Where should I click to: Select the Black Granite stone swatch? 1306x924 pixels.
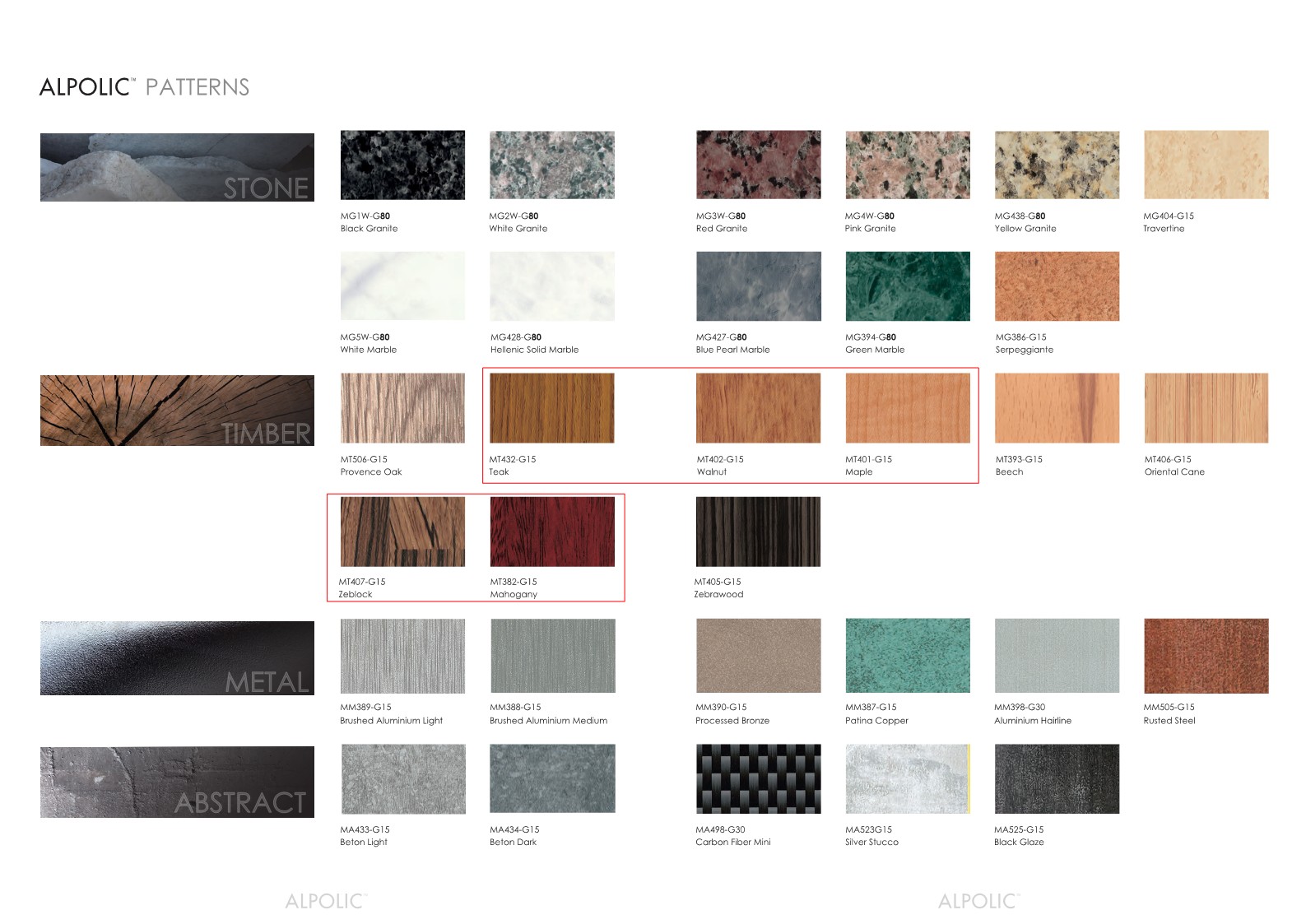click(x=402, y=165)
